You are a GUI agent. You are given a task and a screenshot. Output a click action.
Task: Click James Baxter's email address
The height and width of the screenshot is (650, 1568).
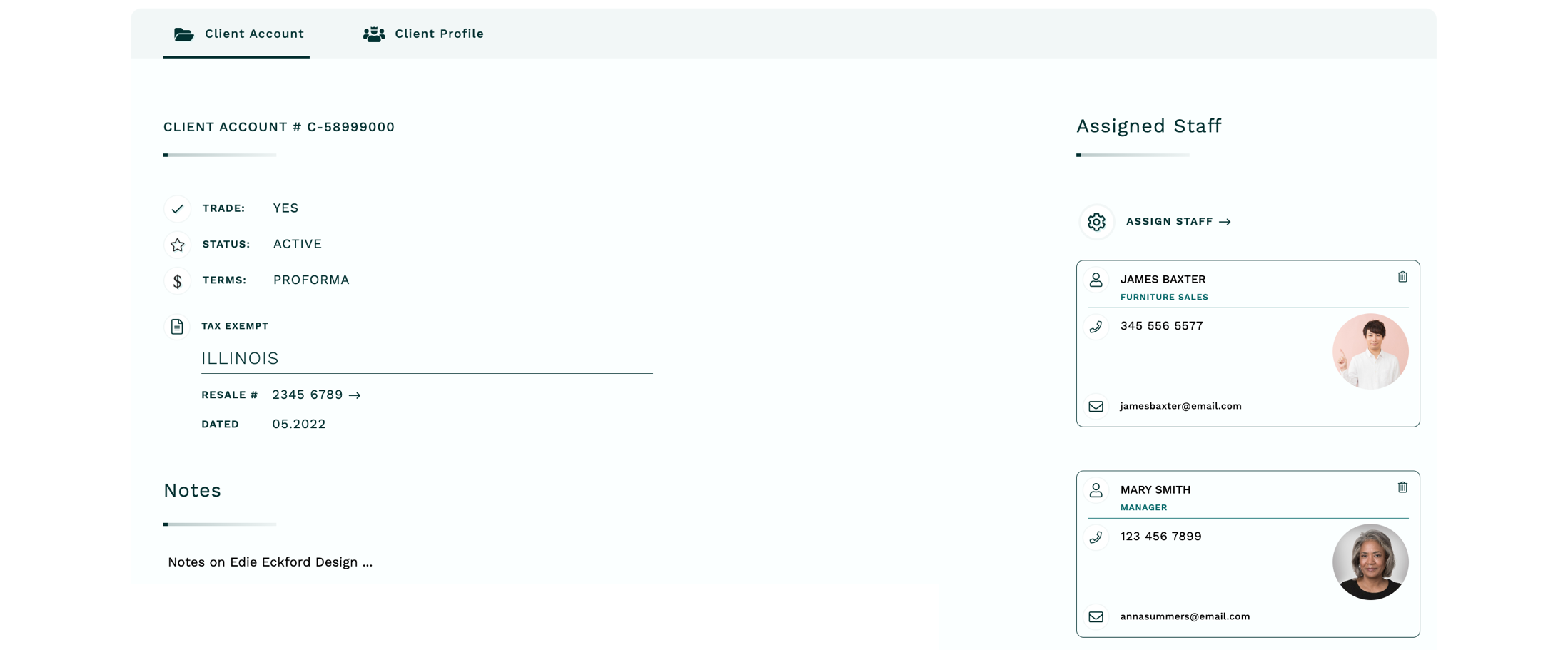1180,406
